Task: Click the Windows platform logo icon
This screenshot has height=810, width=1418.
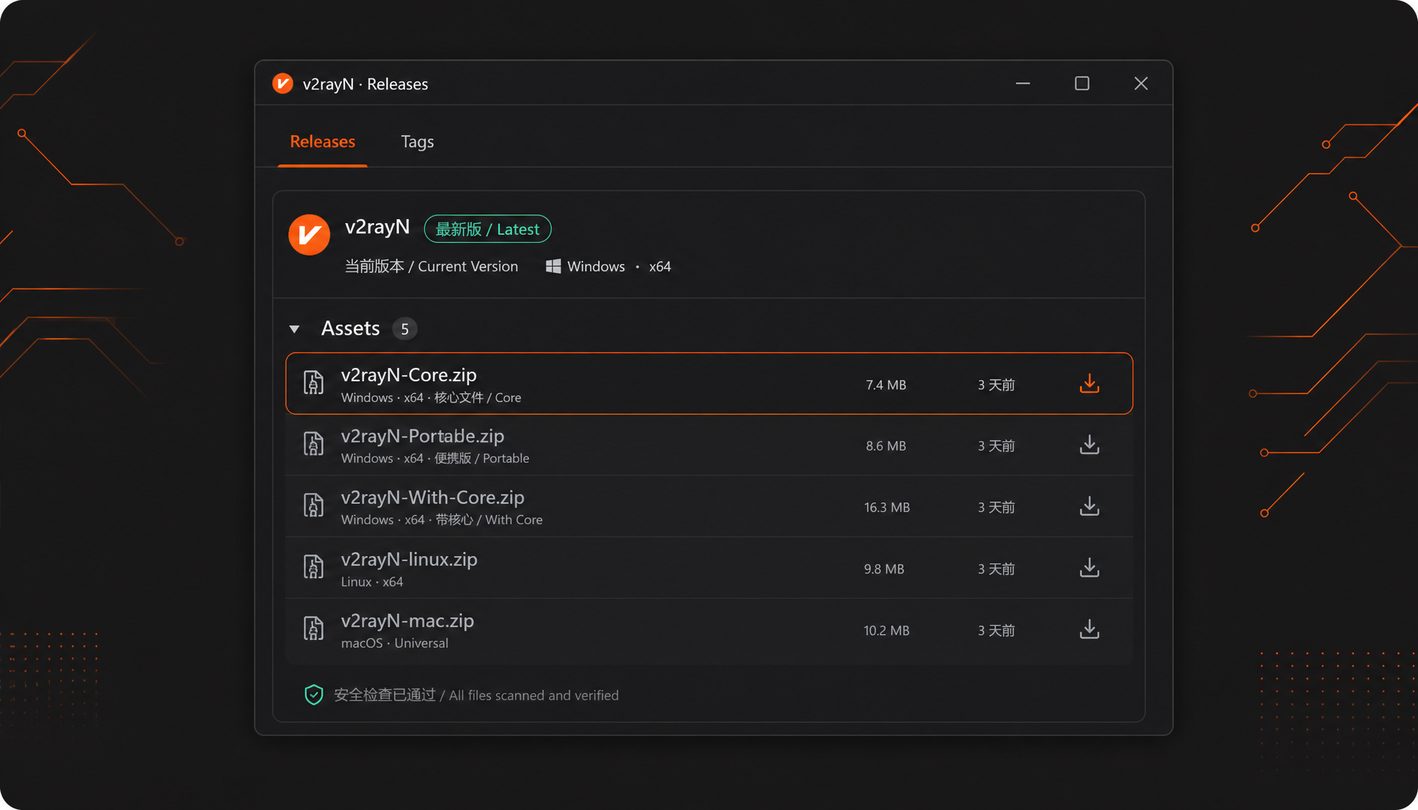Action: 553,266
